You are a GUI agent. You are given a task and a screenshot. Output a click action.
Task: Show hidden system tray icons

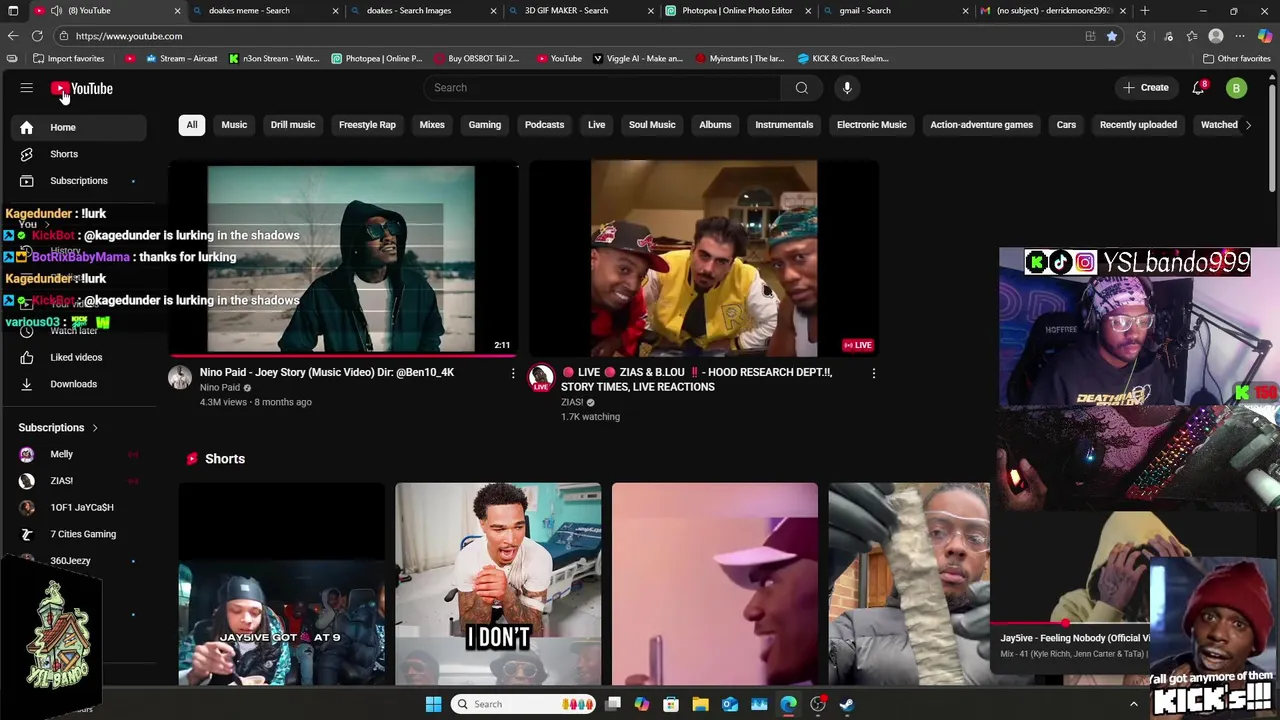click(1133, 704)
